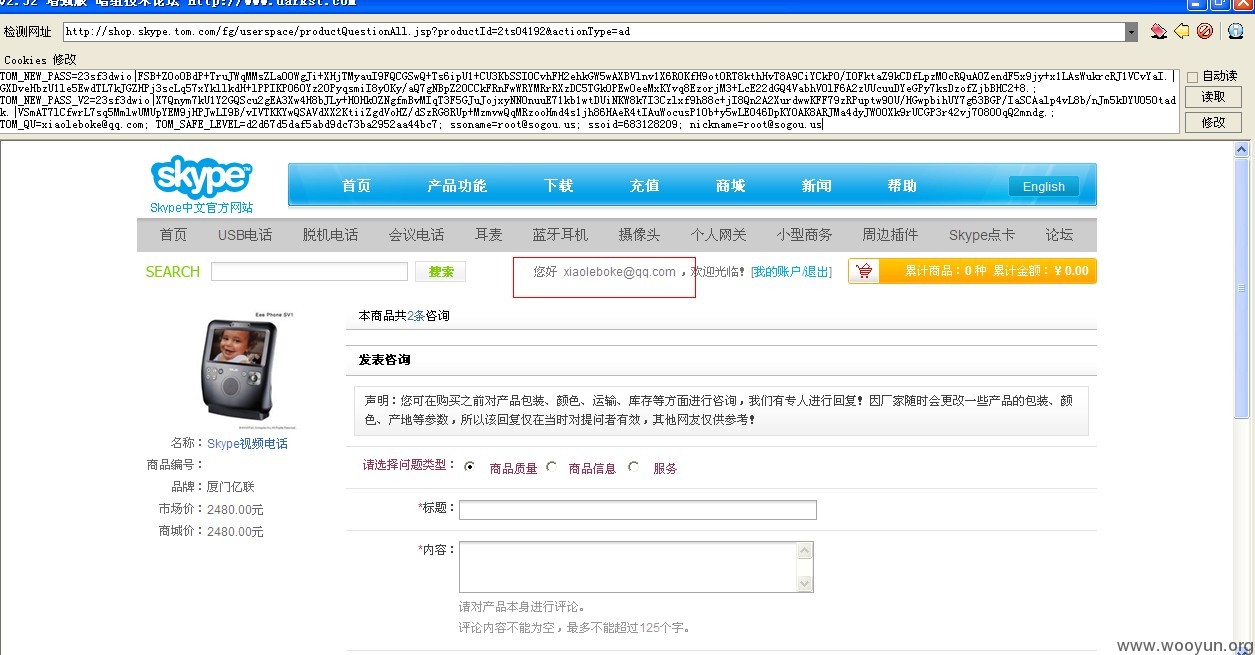Open the 耳麦 category
This screenshot has height=655, width=1255.
click(488, 235)
